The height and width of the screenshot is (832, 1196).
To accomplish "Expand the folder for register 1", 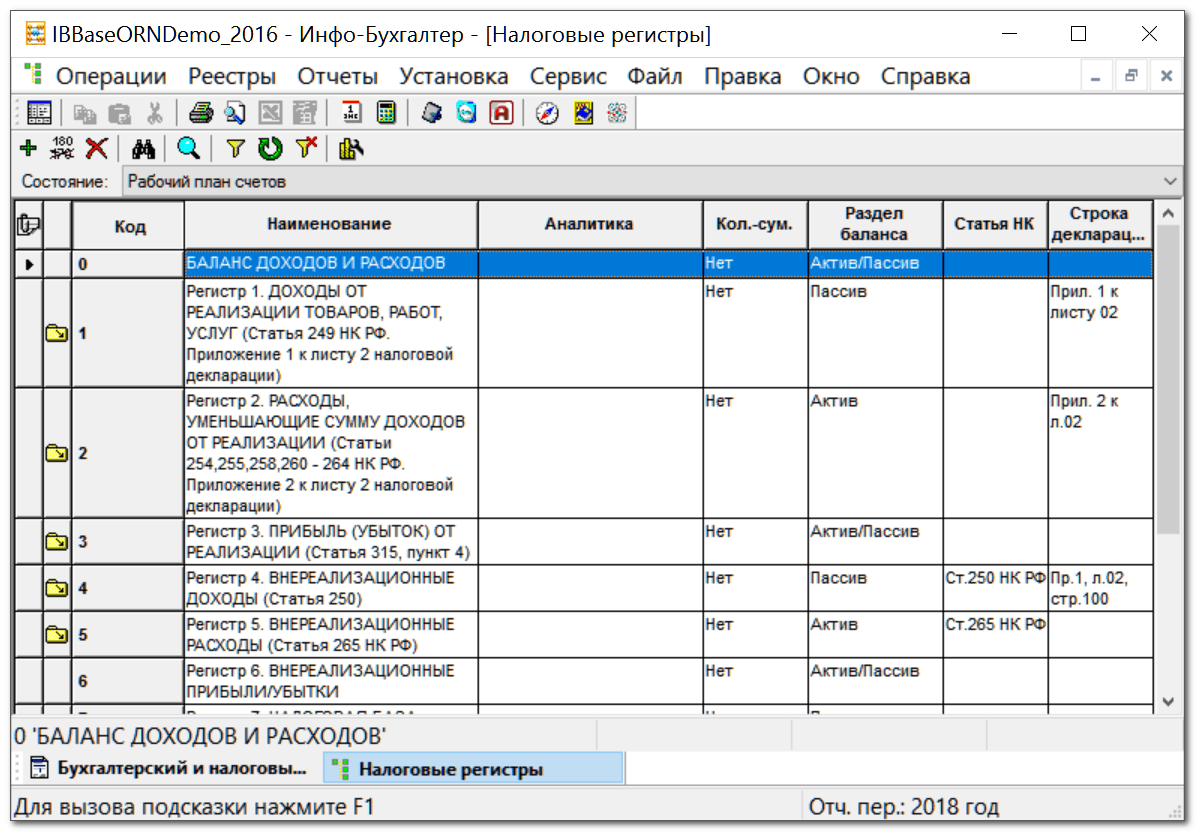I will [x=56, y=333].
